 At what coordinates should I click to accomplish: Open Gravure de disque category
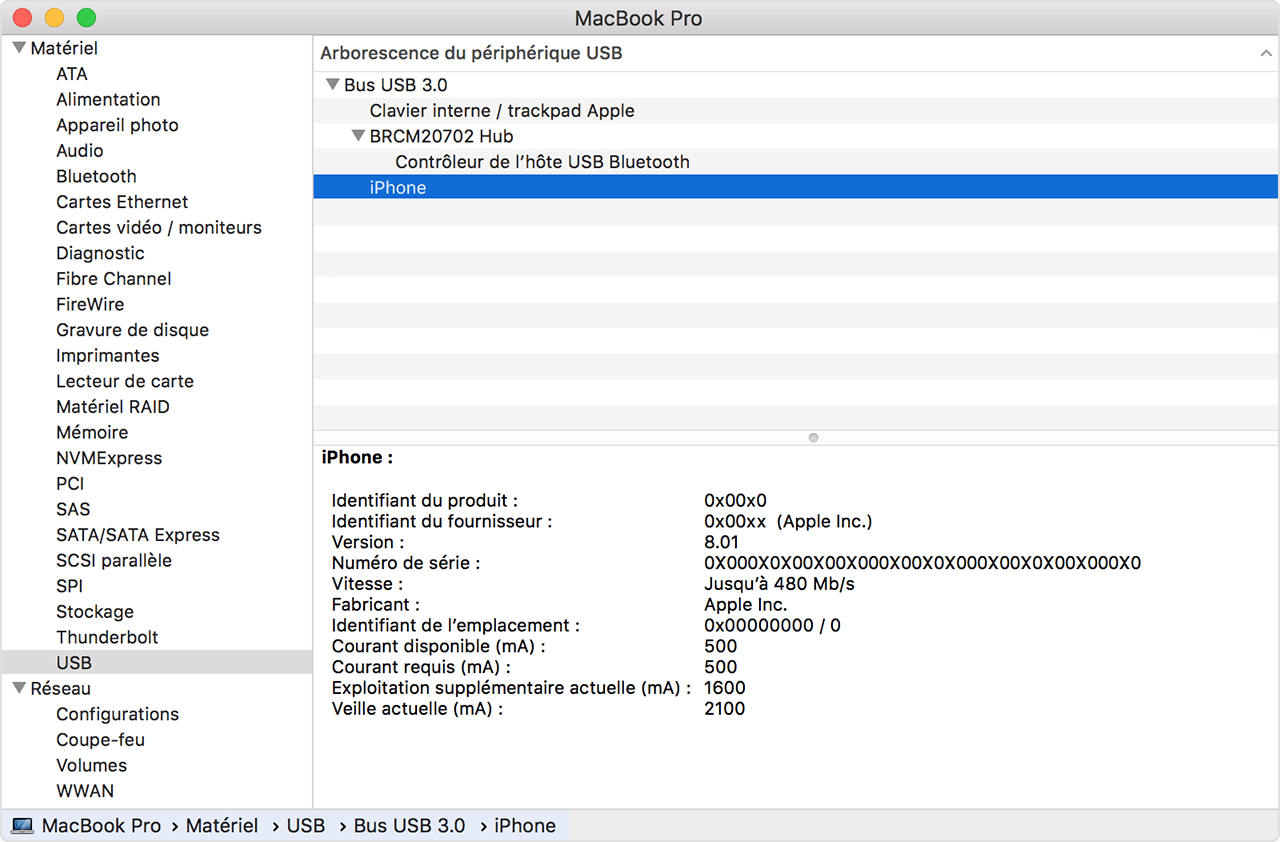pos(132,330)
